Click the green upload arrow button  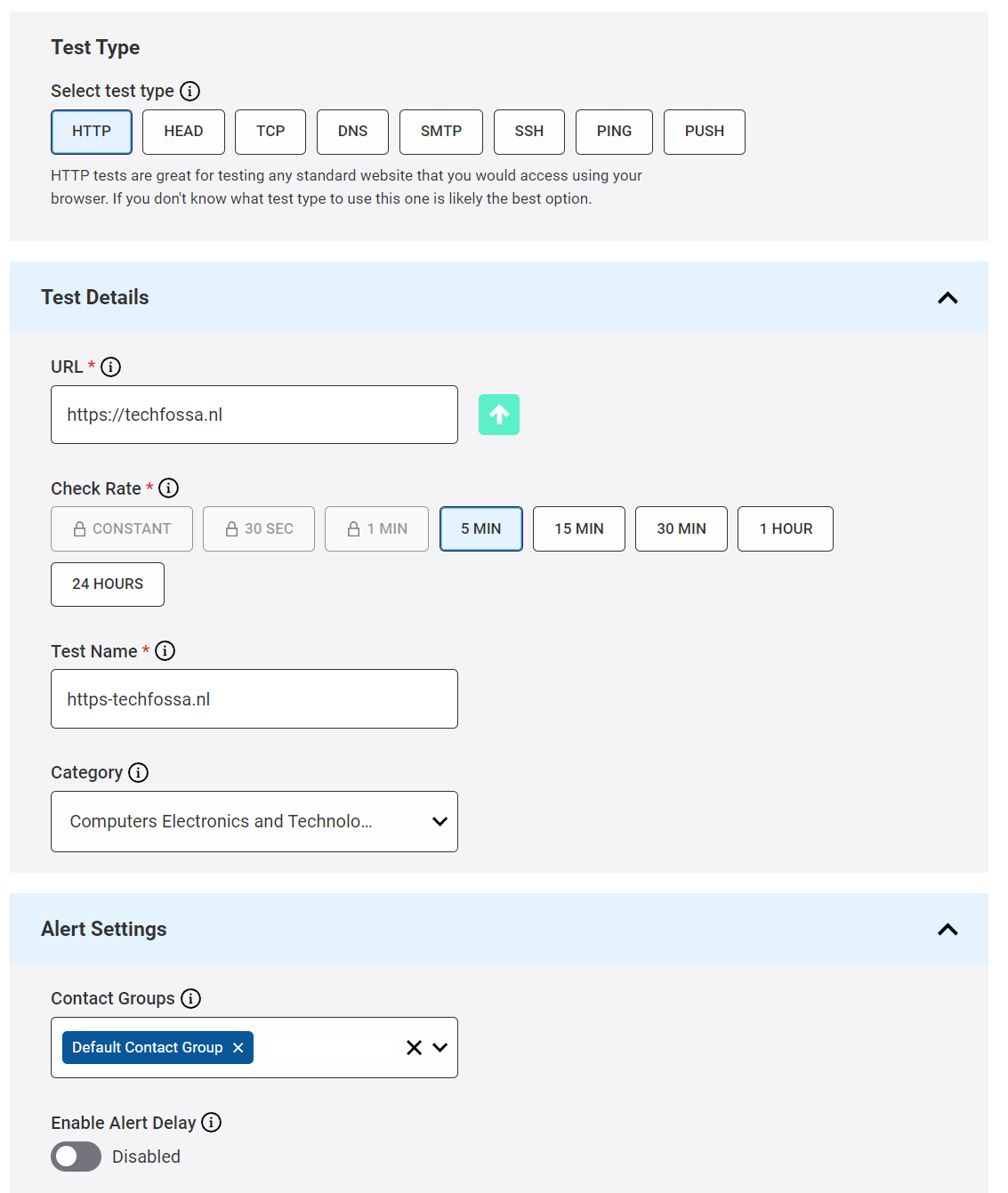point(498,415)
